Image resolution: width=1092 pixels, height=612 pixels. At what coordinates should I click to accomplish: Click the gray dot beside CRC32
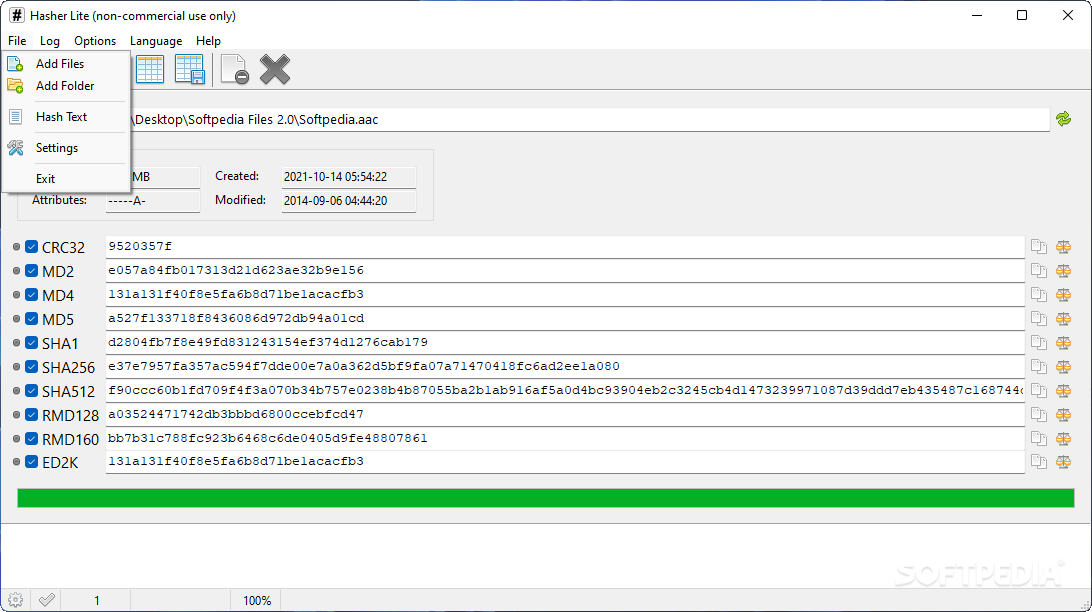click(17, 246)
